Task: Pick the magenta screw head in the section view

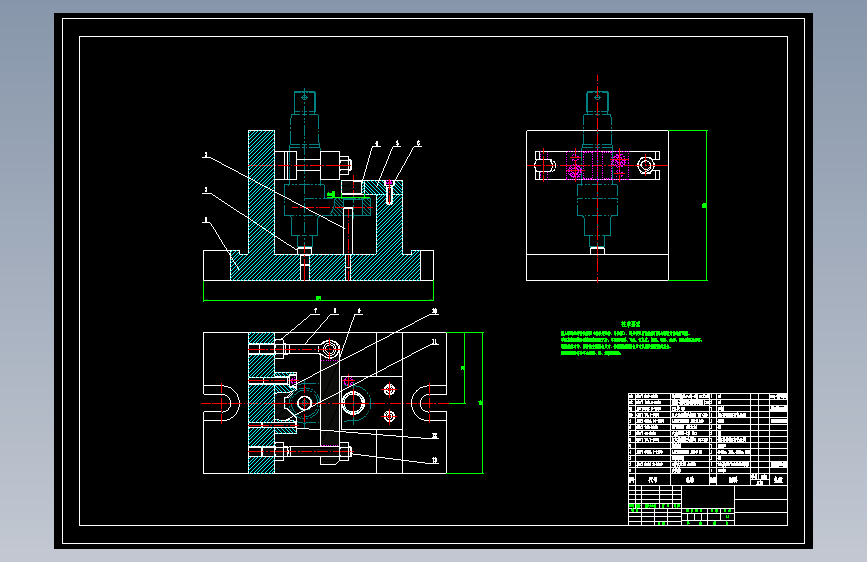Action: click(x=389, y=183)
